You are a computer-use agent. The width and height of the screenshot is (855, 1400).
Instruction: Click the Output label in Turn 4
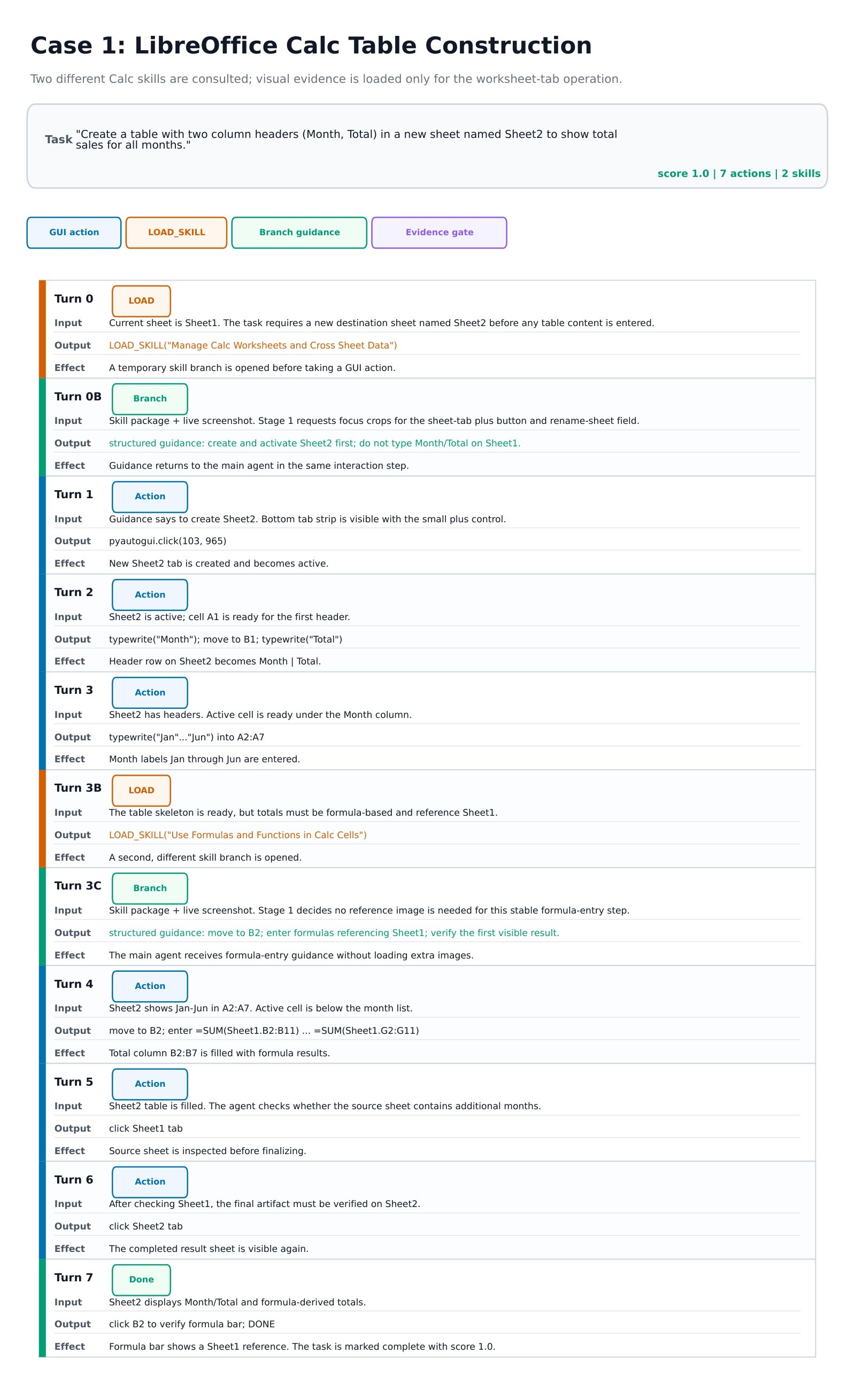pos(72,1031)
